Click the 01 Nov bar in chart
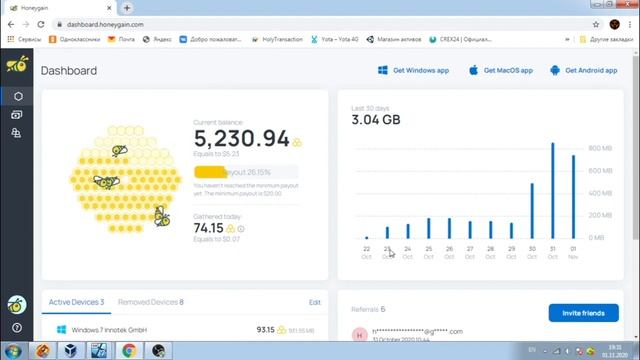The image size is (640, 360). pos(573,197)
